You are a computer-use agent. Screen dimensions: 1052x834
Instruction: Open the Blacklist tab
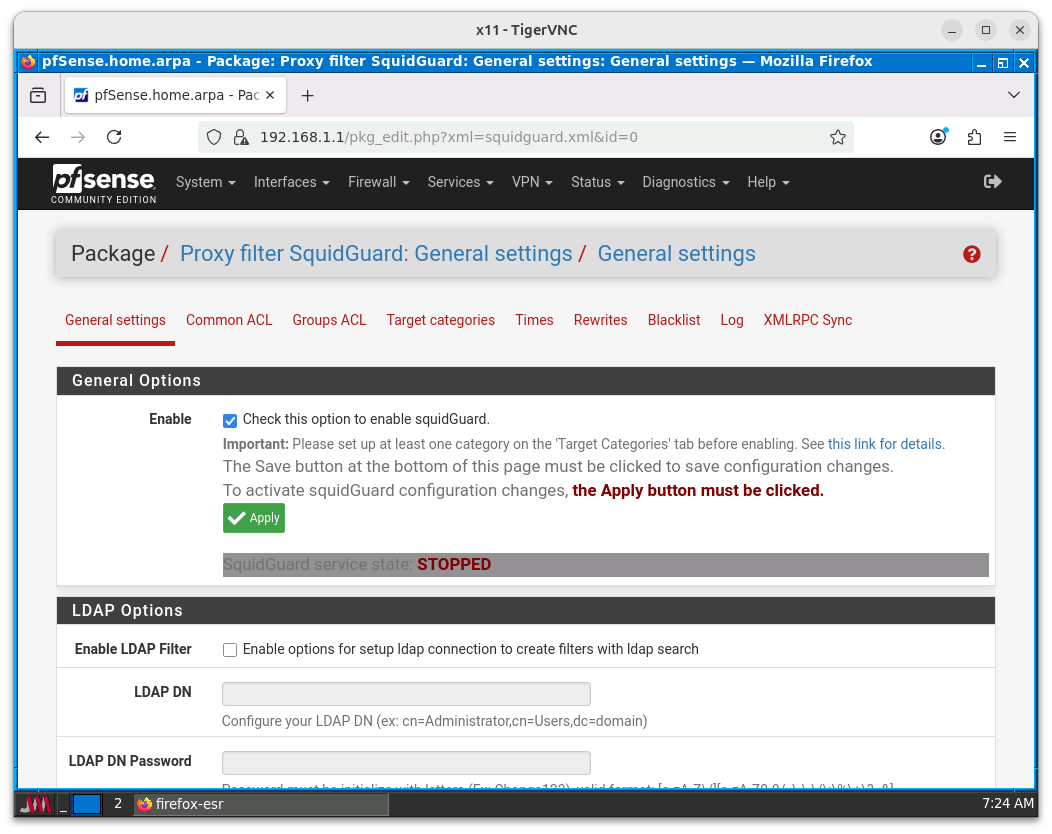[x=674, y=320]
